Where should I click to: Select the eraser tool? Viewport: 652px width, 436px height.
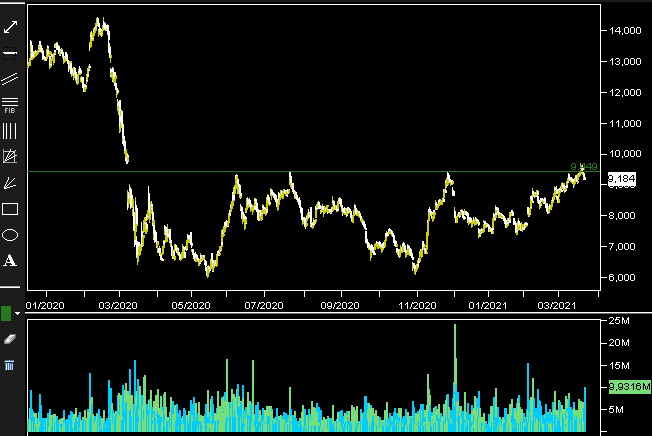(x=10, y=339)
